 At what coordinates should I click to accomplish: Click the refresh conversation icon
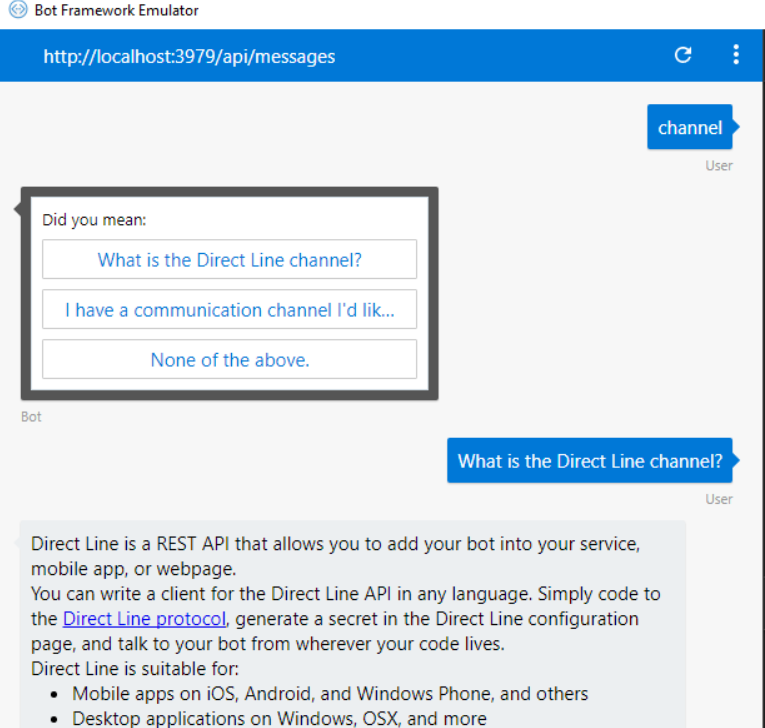point(683,55)
